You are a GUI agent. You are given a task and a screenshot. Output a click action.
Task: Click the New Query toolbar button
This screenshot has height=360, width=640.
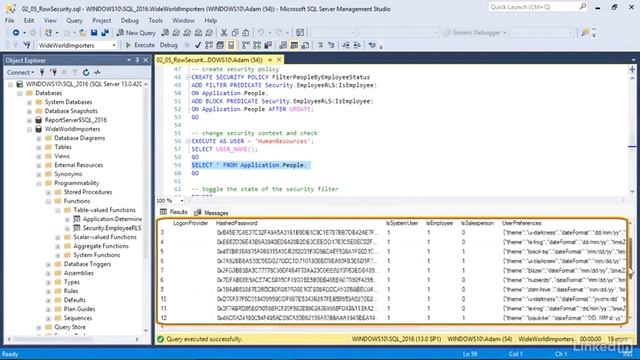pyautogui.click(x=136, y=33)
